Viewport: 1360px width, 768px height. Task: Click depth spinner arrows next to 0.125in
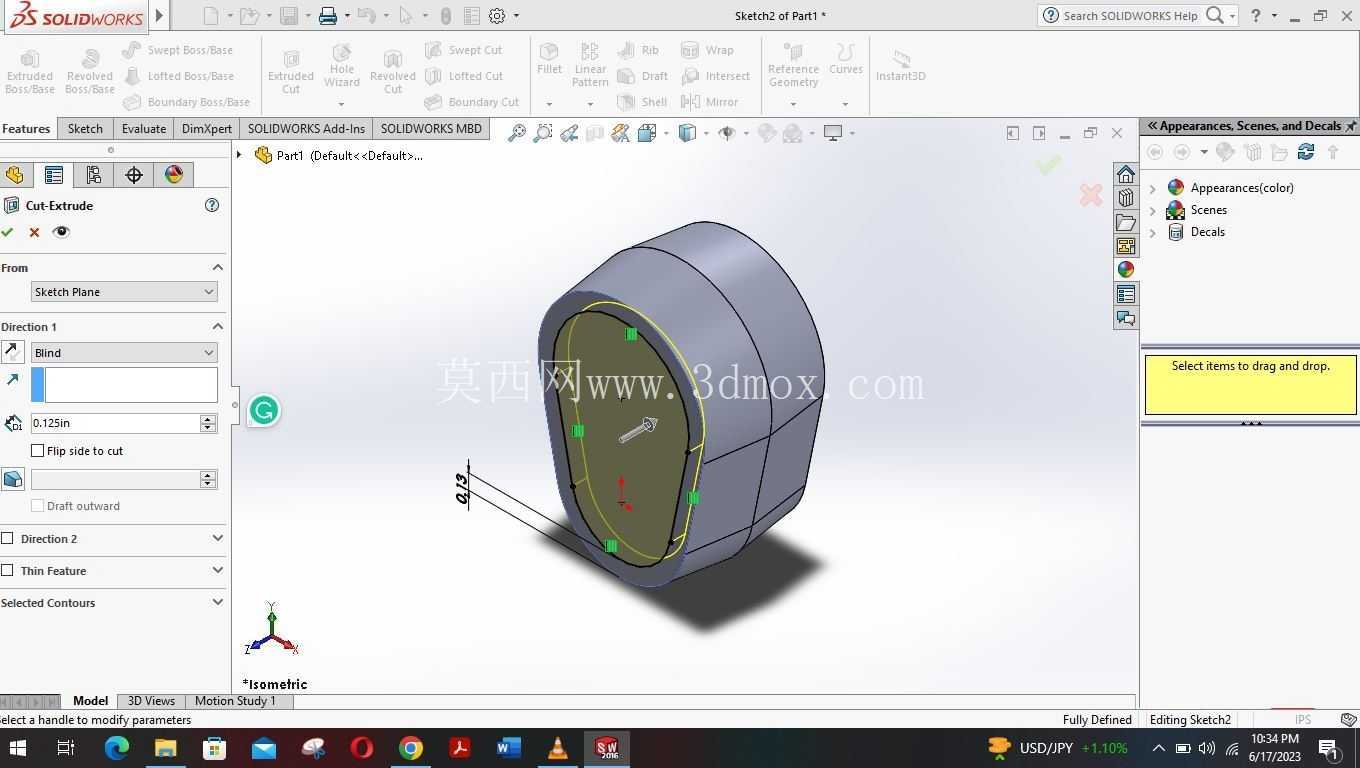208,423
